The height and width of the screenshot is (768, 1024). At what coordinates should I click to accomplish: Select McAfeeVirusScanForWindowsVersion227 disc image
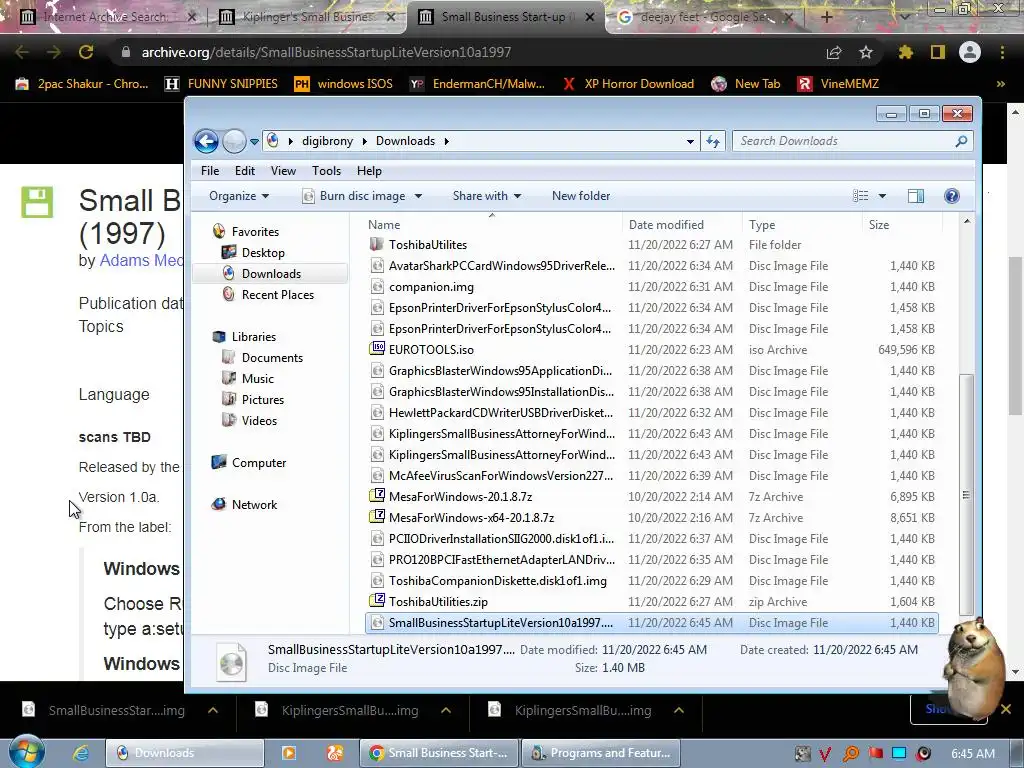pos(501,475)
